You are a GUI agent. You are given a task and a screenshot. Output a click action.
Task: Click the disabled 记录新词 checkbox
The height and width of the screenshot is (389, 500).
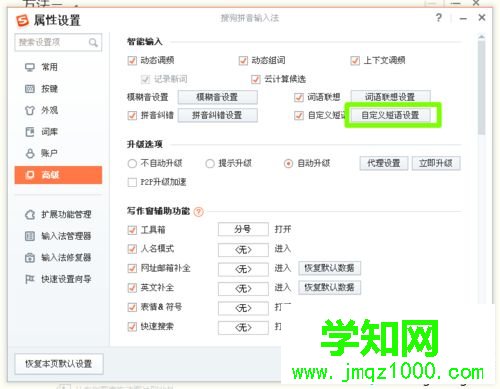click(145, 79)
